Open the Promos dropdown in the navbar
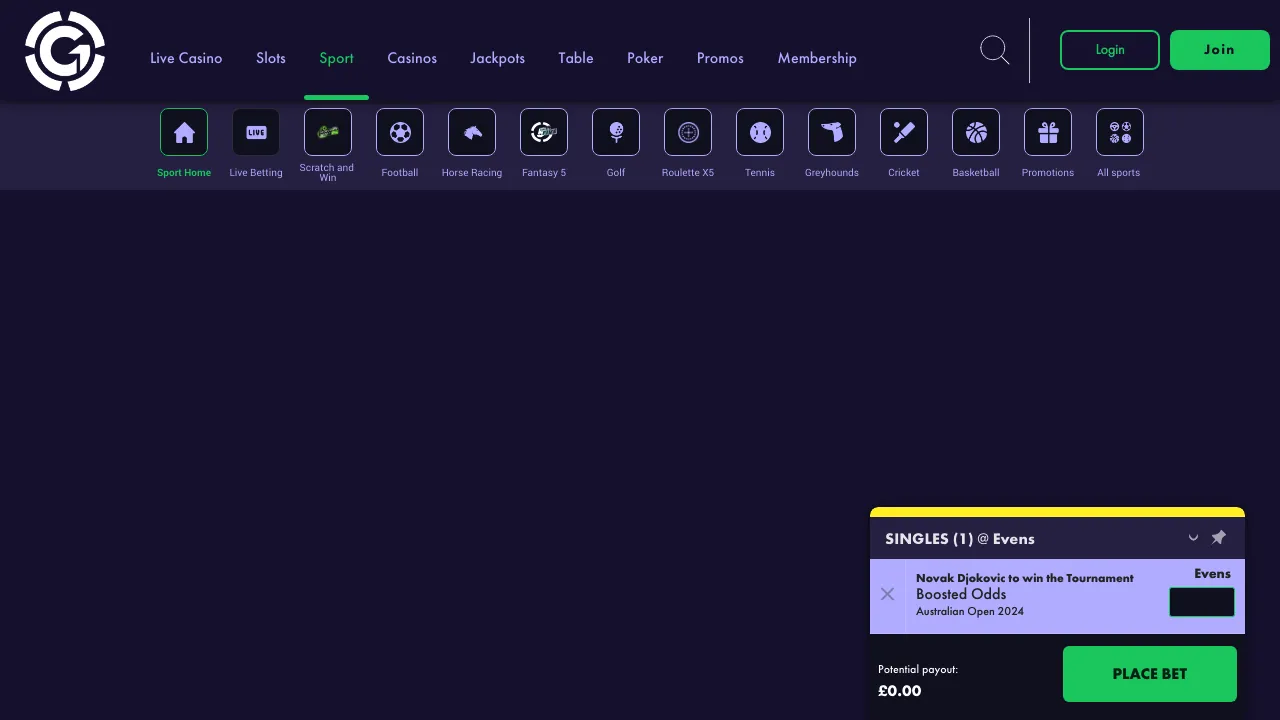Screen dimensions: 1280x720 pos(720,58)
